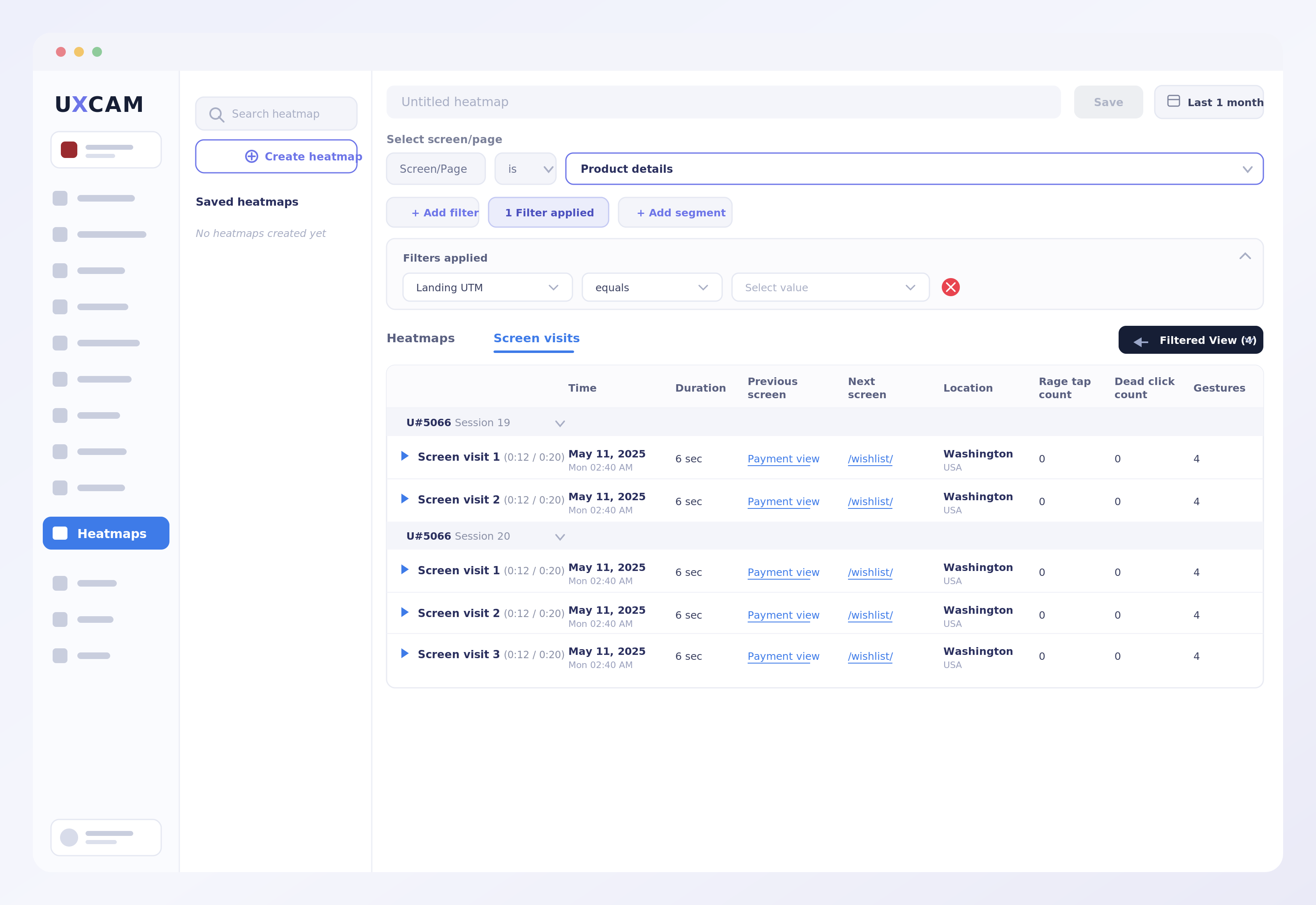Play Screen visit 2 of Session 20
The width and height of the screenshot is (1316, 905).
[405, 613]
